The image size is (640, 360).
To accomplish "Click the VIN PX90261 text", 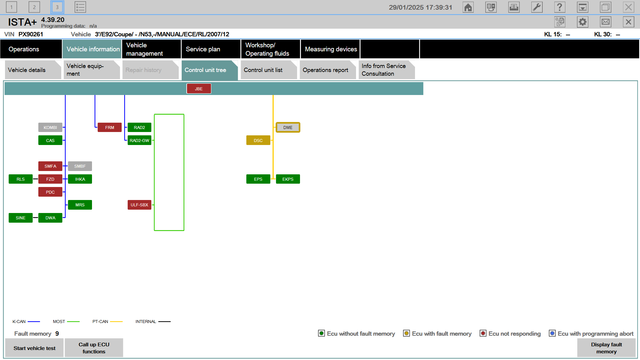I will pyautogui.click(x=24, y=34).
